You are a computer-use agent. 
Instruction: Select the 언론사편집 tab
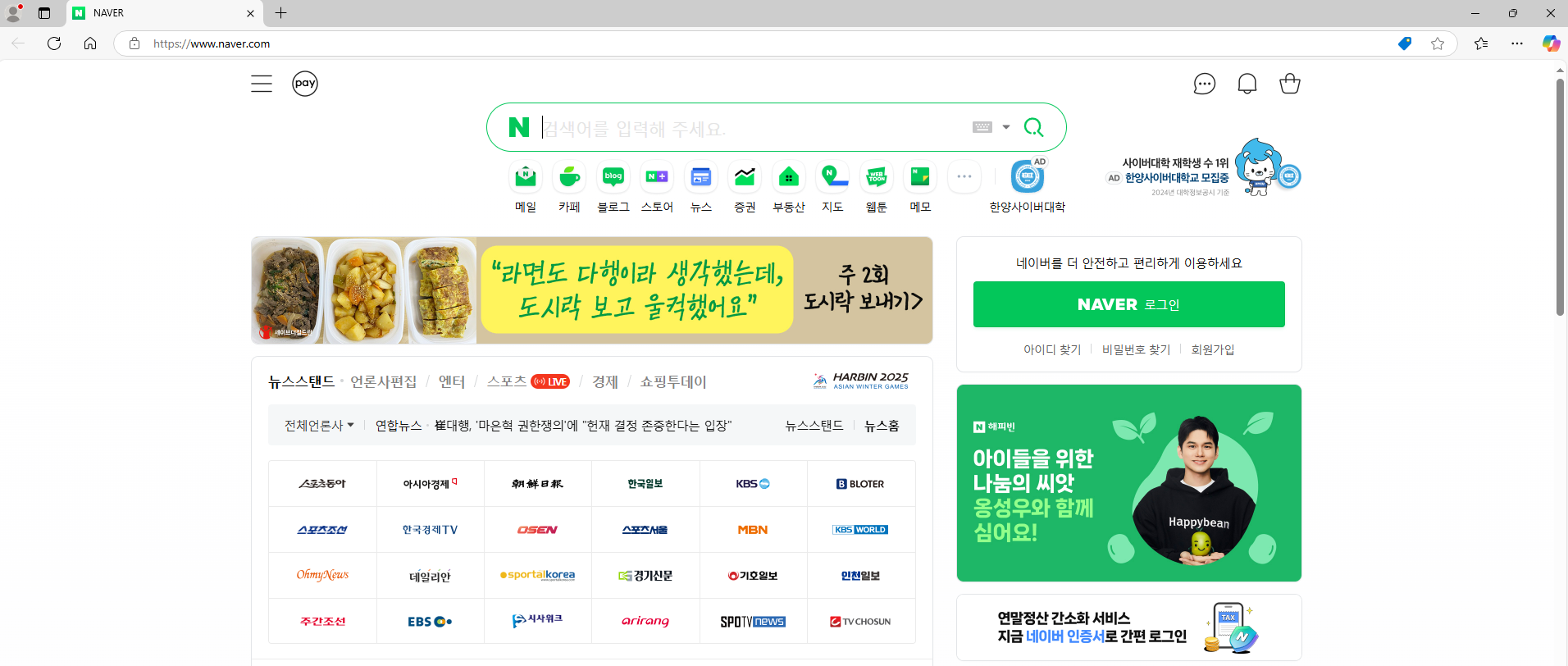(383, 381)
